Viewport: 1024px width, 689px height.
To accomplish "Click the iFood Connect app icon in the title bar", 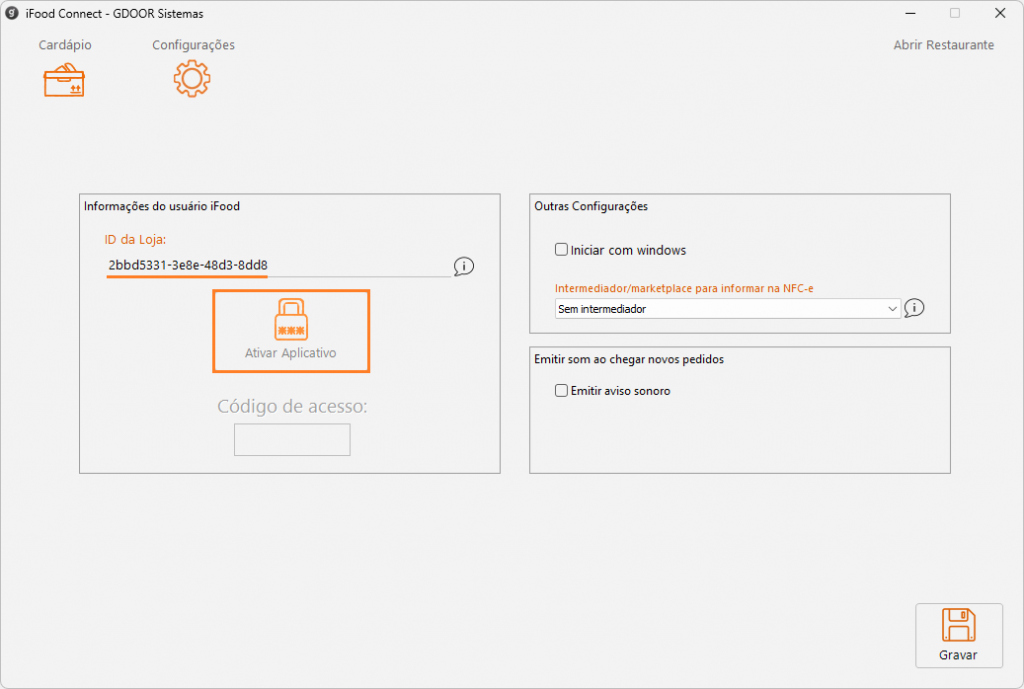I will pos(12,13).
